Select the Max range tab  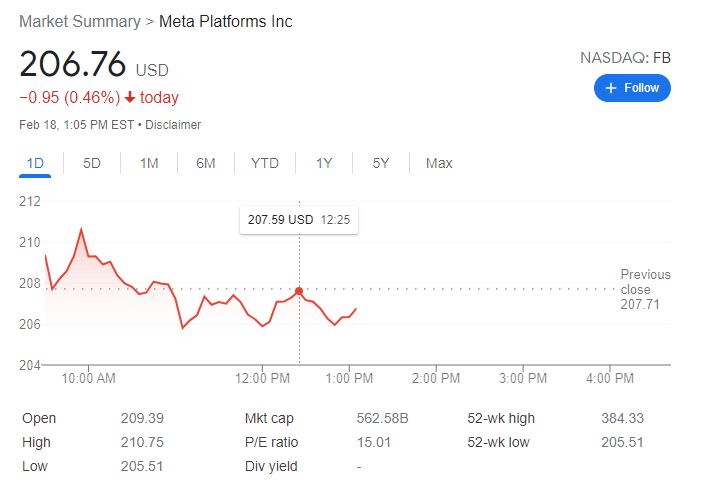tap(439, 163)
